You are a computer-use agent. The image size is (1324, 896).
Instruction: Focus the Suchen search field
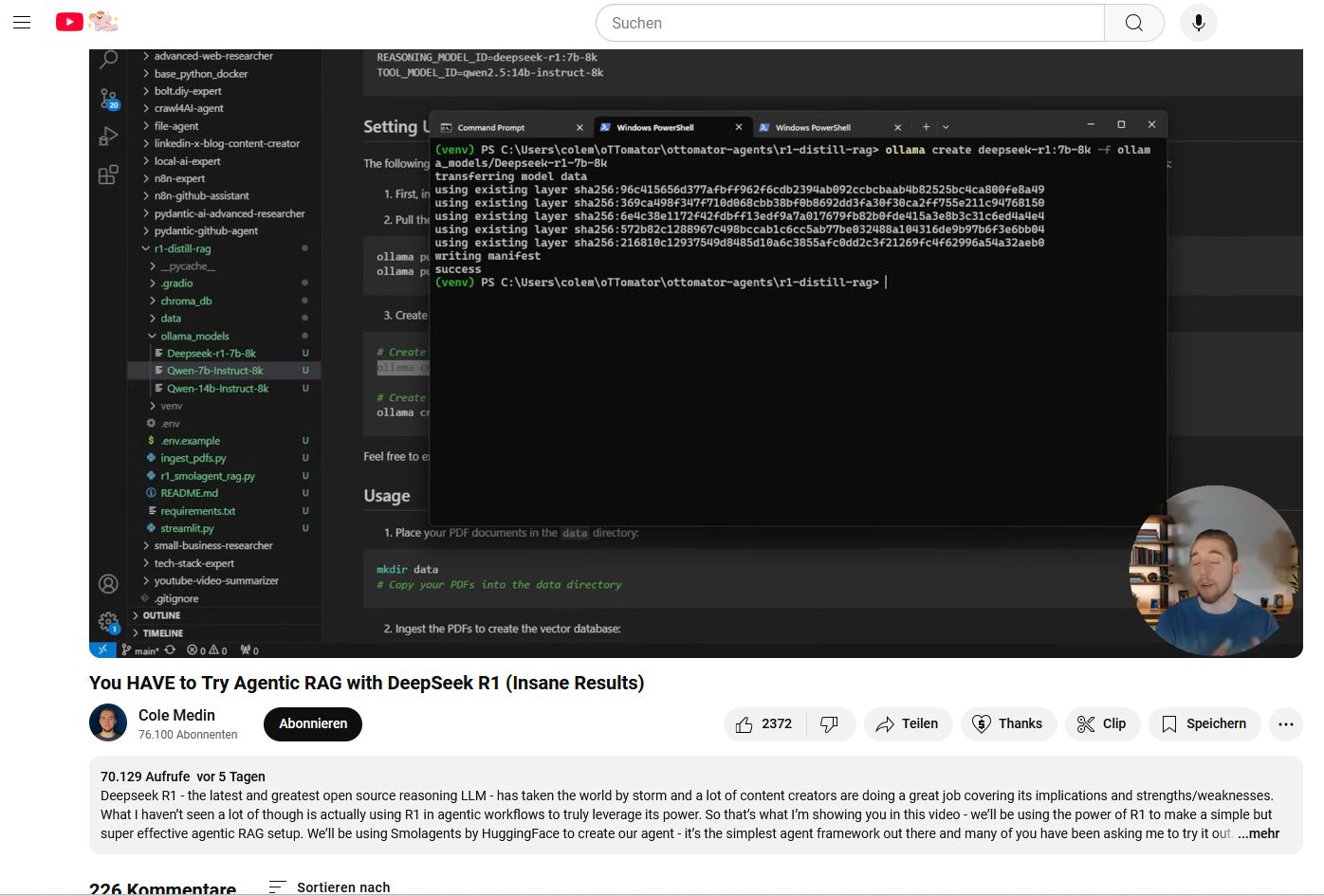[x=851, y=23]
